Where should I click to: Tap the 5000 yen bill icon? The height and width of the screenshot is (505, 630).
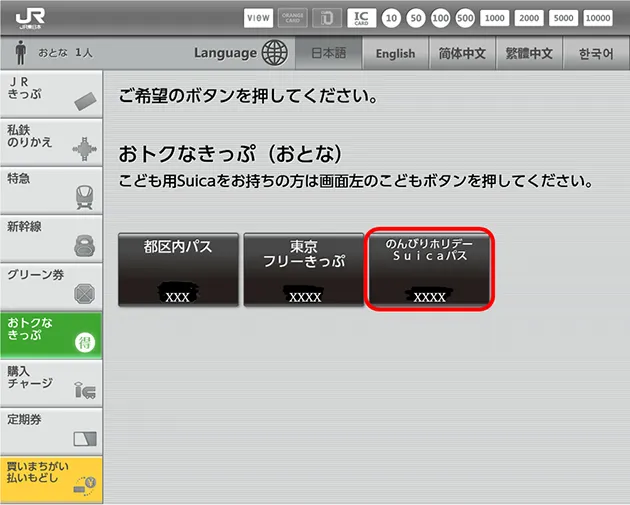pyautogui.click(x=563, y=18)
